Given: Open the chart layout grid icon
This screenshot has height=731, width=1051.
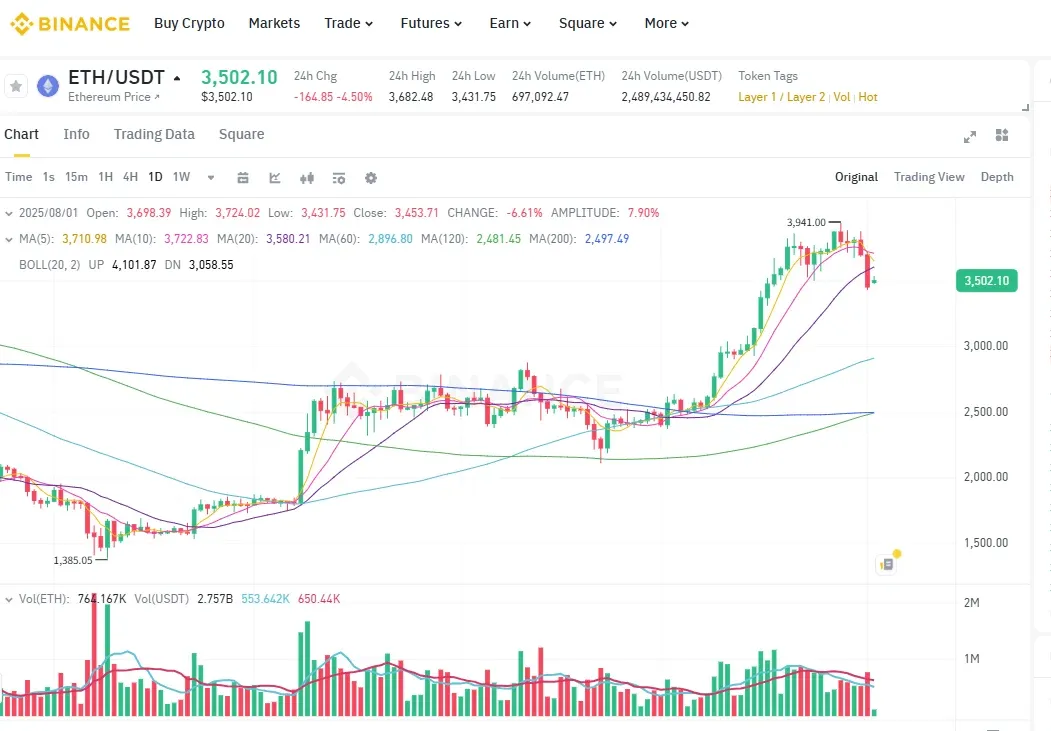Looking at the screenshot, I should click(1003, 136).
